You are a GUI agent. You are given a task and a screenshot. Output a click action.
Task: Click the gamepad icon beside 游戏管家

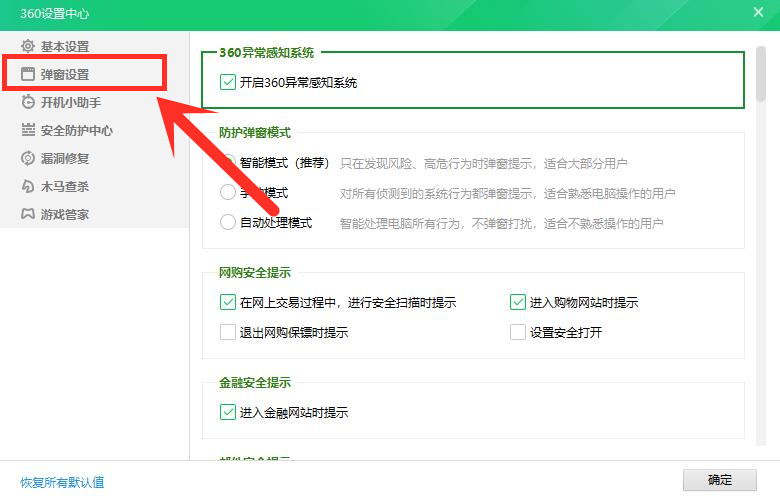28,214
